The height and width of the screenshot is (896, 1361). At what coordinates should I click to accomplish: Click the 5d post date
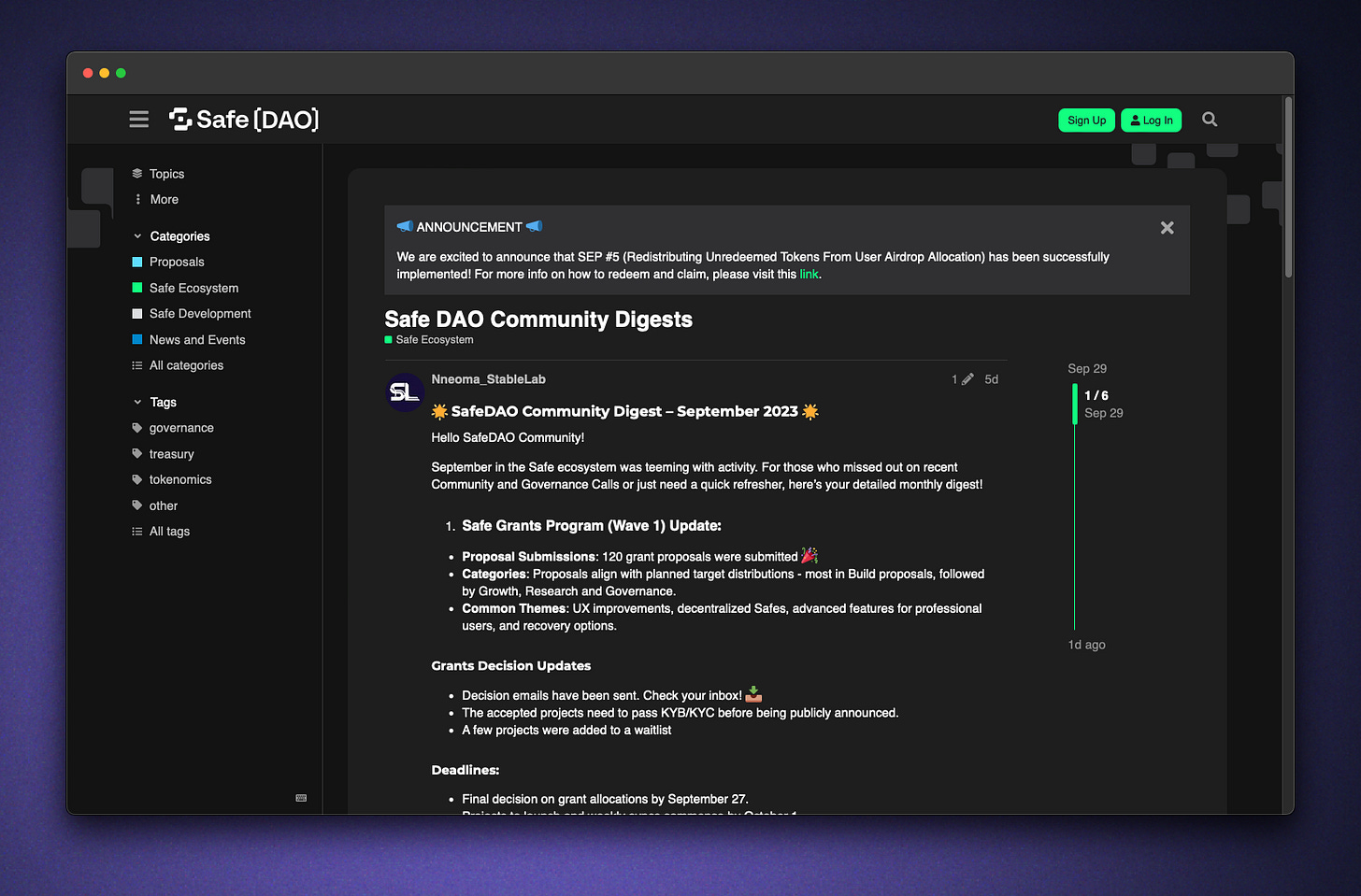[992, 379]
